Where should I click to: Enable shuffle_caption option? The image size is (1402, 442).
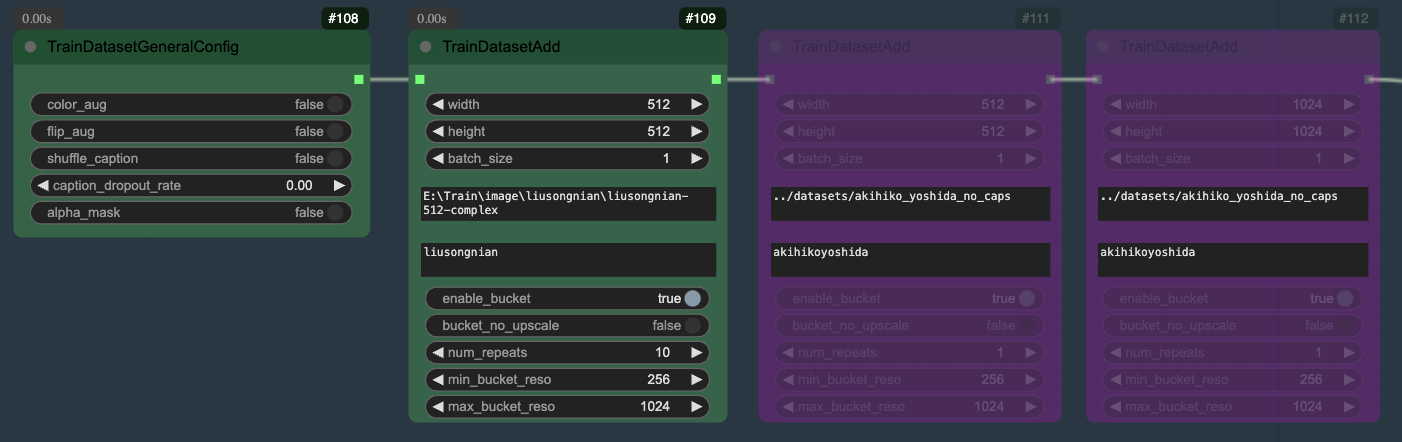coord(191,158)
